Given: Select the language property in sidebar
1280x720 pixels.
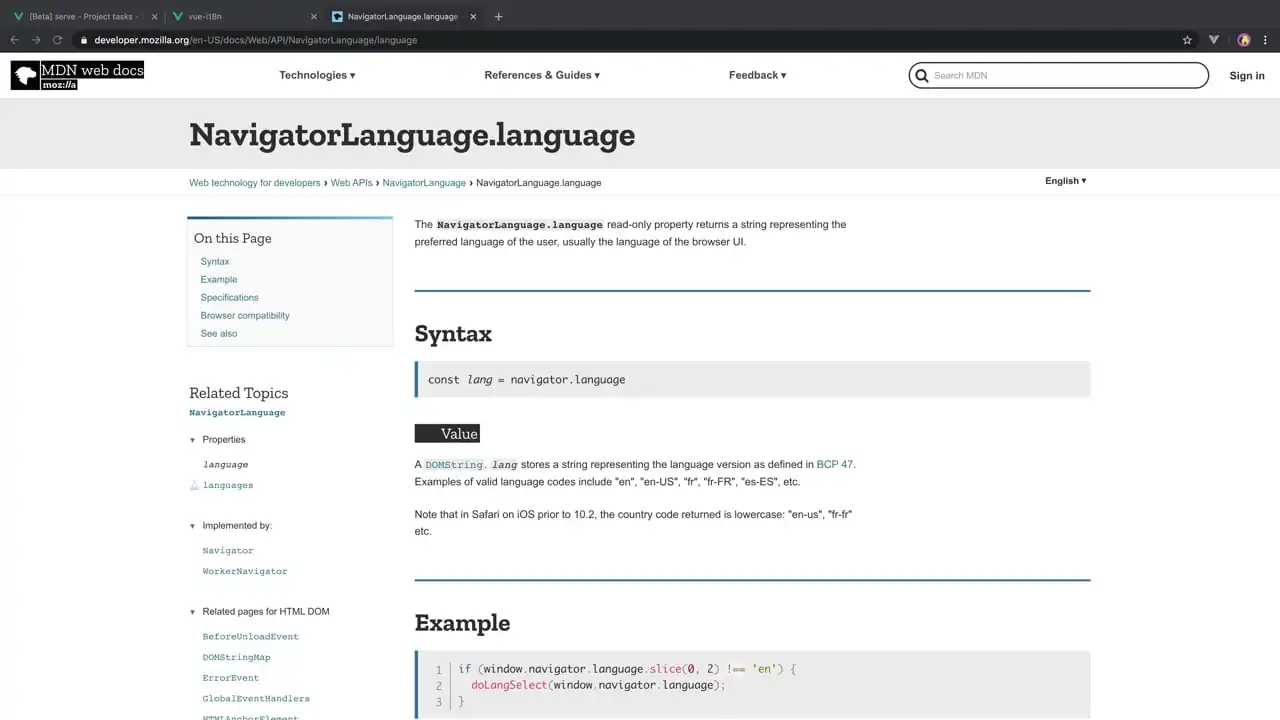Looking at the screenshot, I should [x=225, y=465].
